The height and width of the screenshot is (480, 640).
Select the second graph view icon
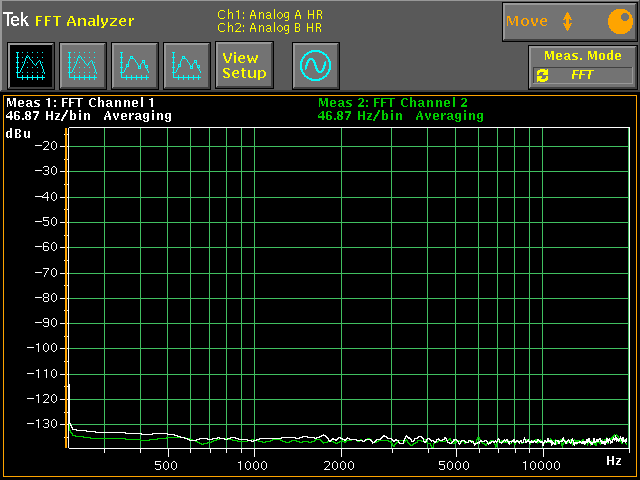point(82,66)
